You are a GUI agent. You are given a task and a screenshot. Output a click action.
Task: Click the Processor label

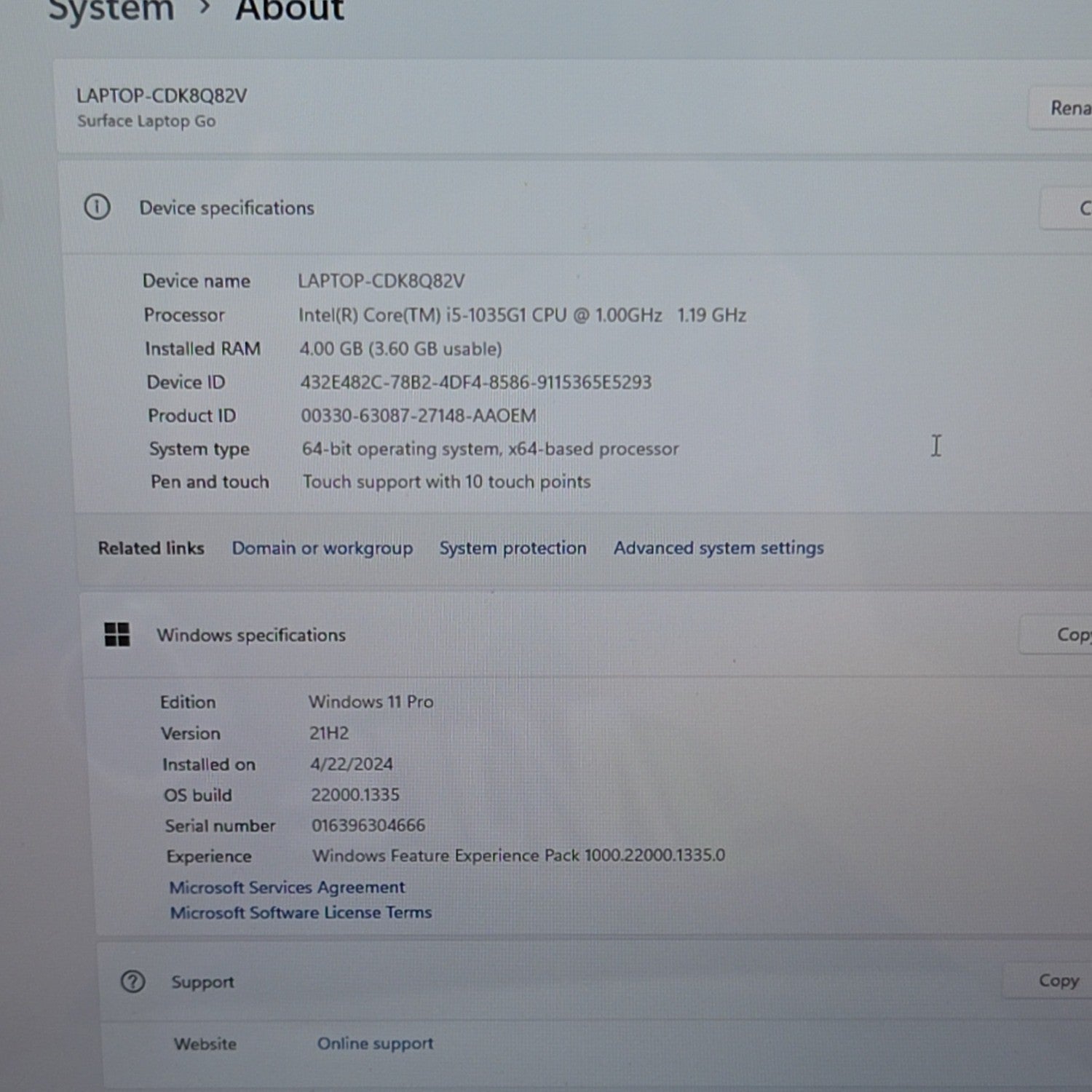(x=184, y=315)
